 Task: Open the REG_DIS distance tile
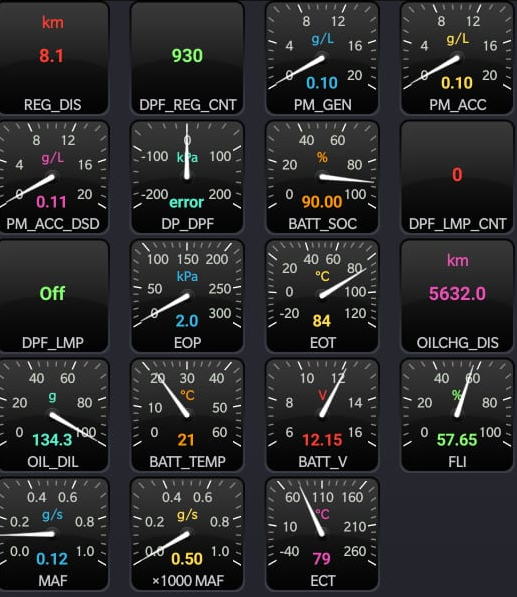tap(53, 58)
